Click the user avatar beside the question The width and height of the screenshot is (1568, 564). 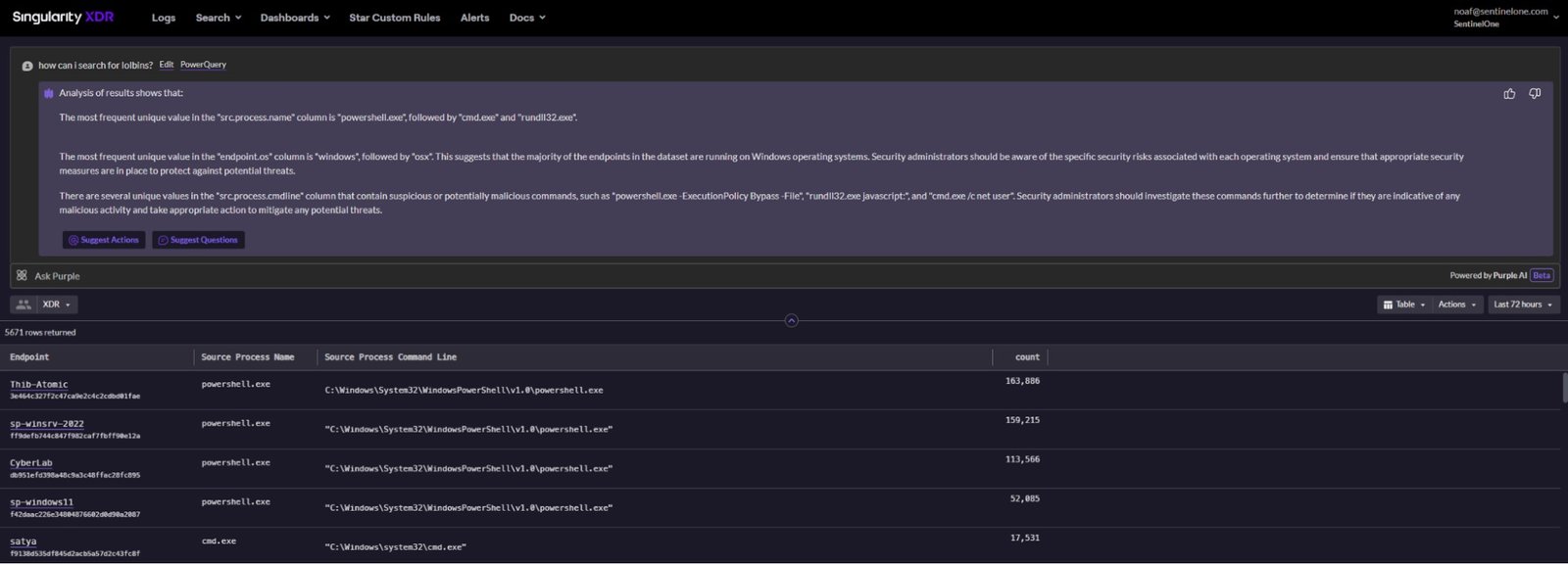(27, 66)
